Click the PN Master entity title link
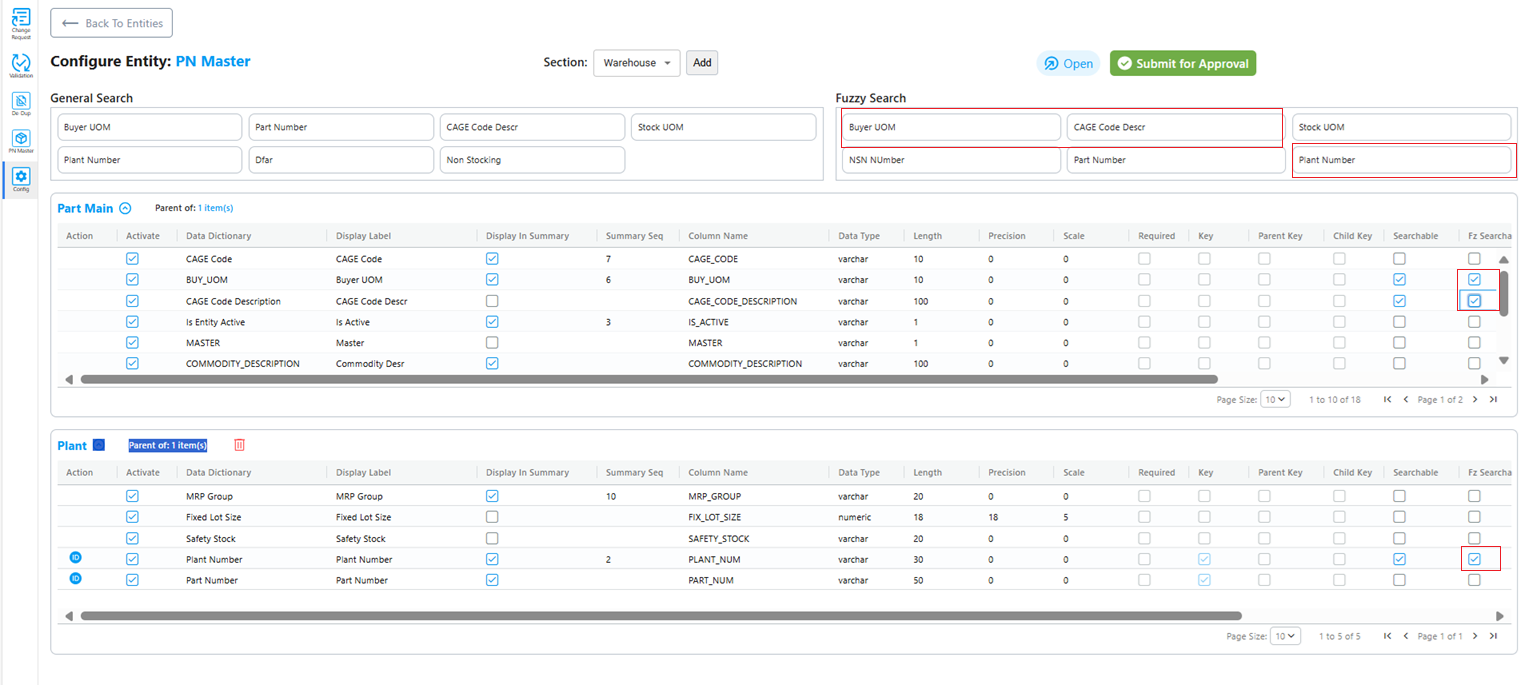This screenshot has width=1525, height=685. tap(213, 62)
